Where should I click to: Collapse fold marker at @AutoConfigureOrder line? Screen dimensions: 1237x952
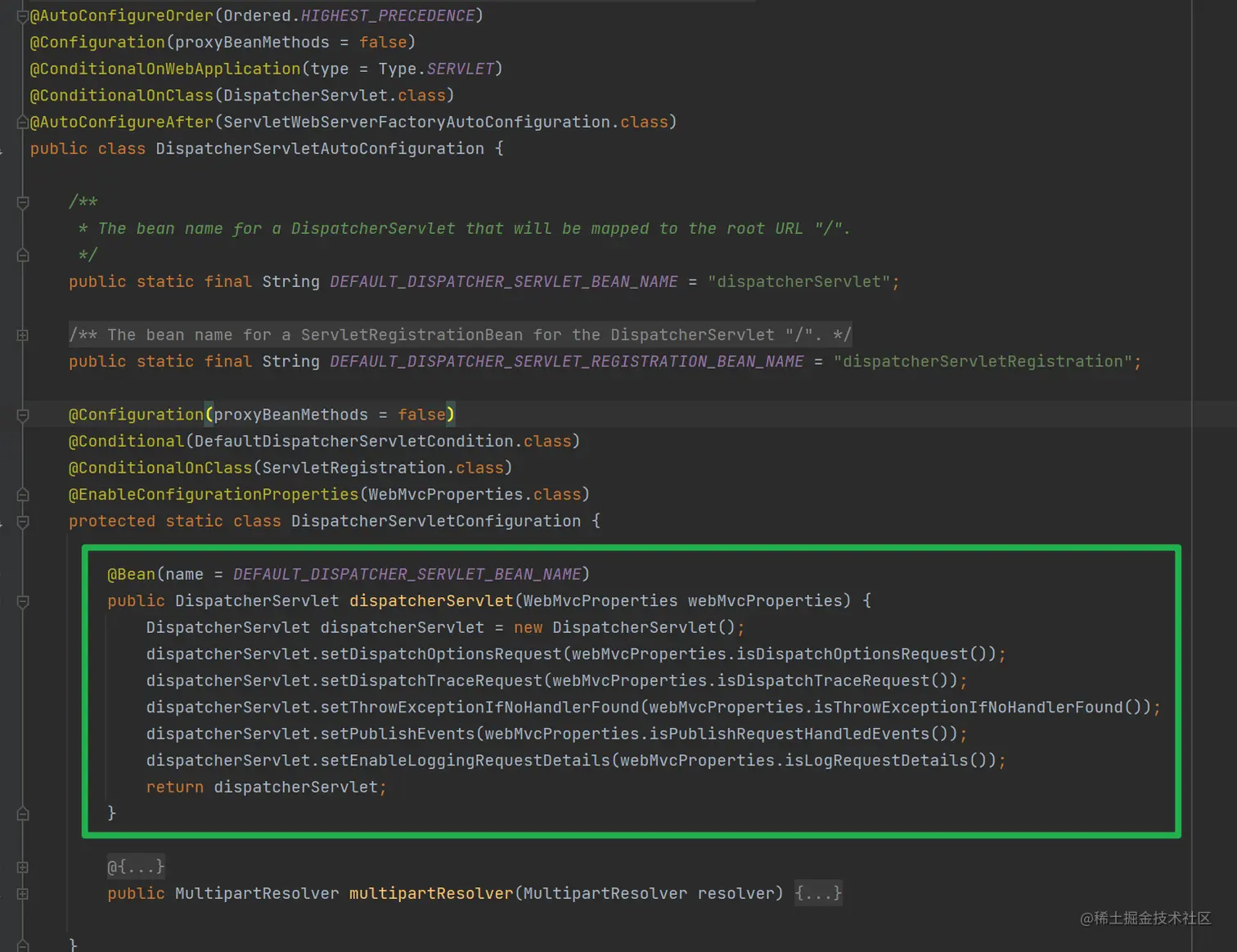click(x=23, y=16)
